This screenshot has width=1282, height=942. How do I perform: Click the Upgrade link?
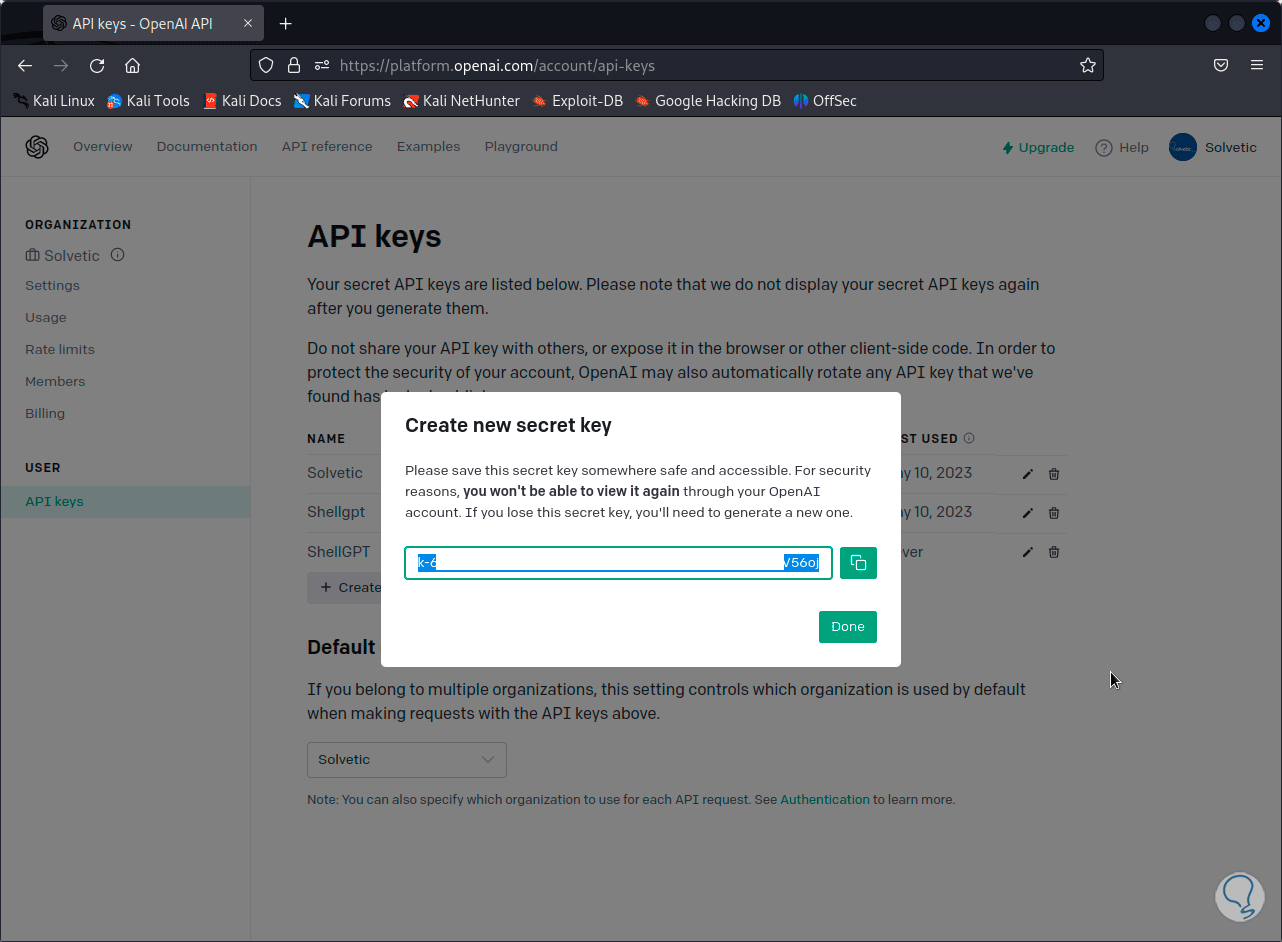1038,148
